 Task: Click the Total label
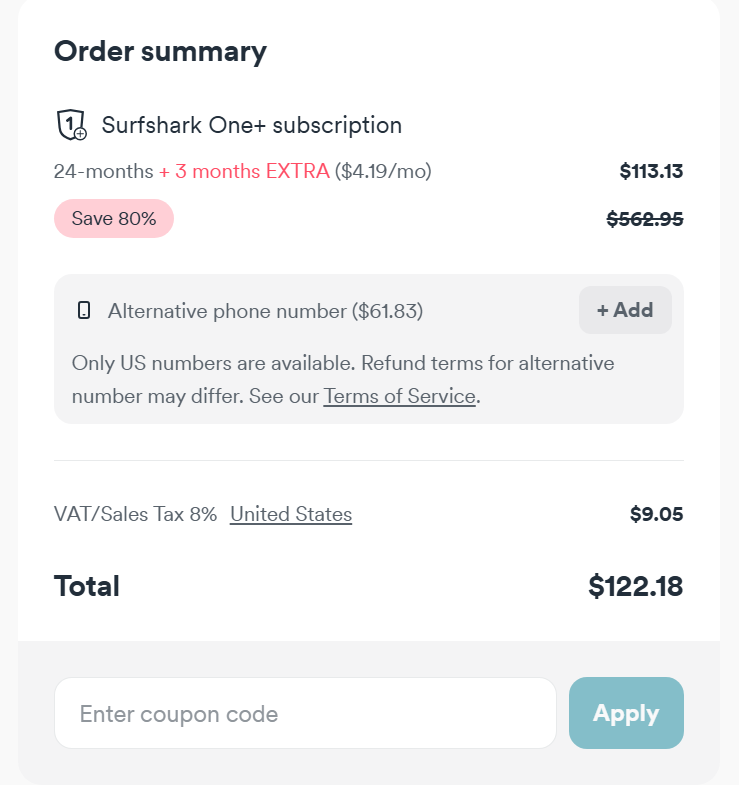(87, 586)
